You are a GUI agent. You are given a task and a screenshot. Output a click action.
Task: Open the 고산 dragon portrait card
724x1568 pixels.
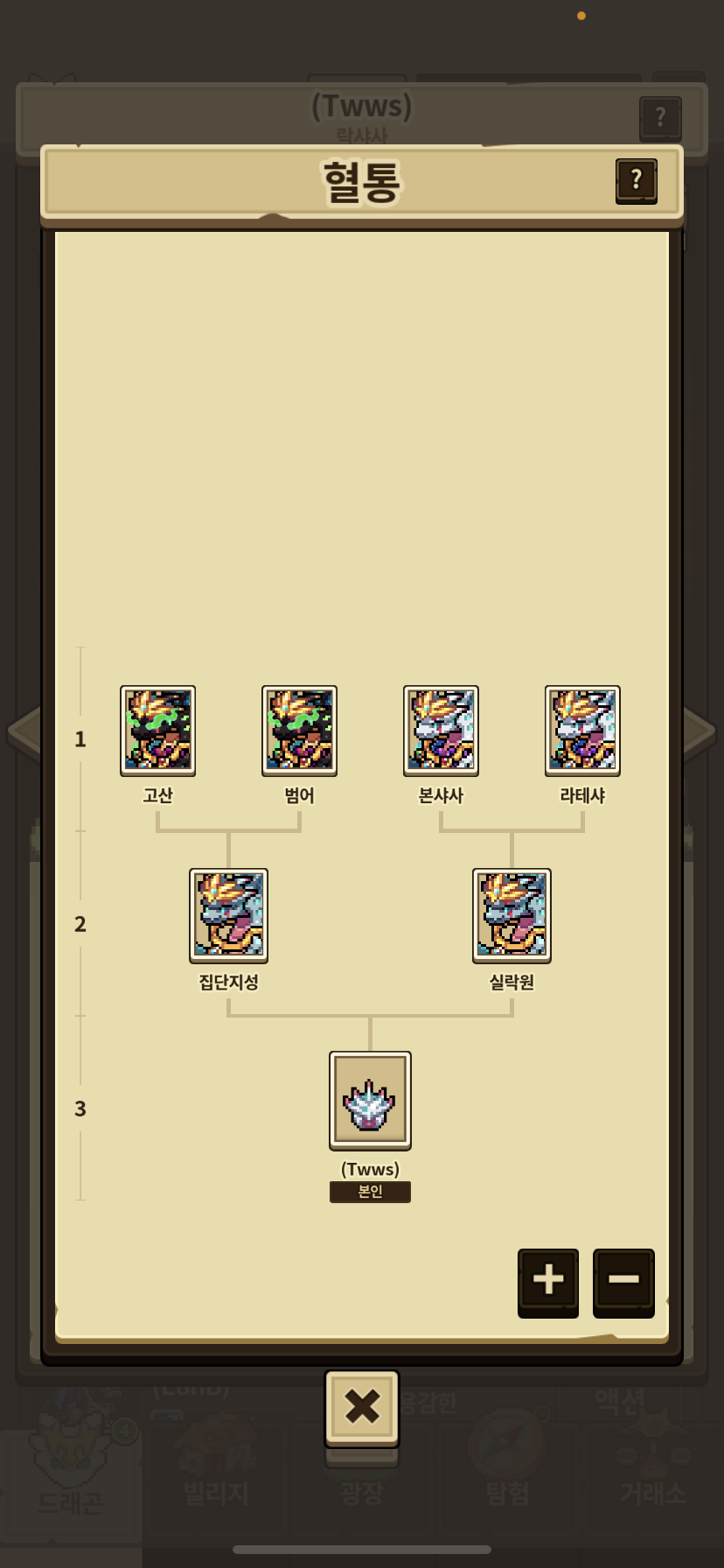coord(157,731)
